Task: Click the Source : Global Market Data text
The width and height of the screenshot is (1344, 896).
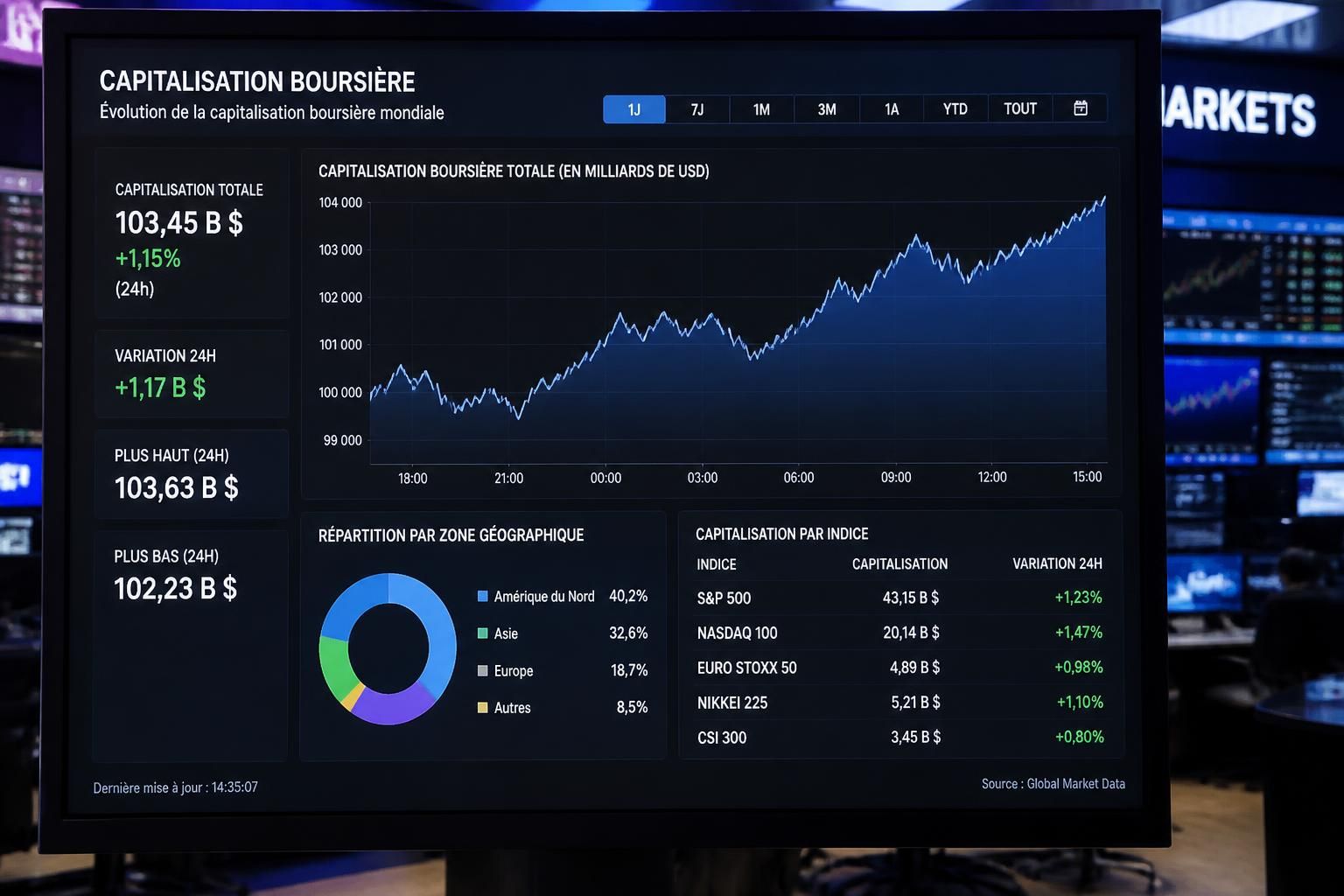Action: (1053, 784)
